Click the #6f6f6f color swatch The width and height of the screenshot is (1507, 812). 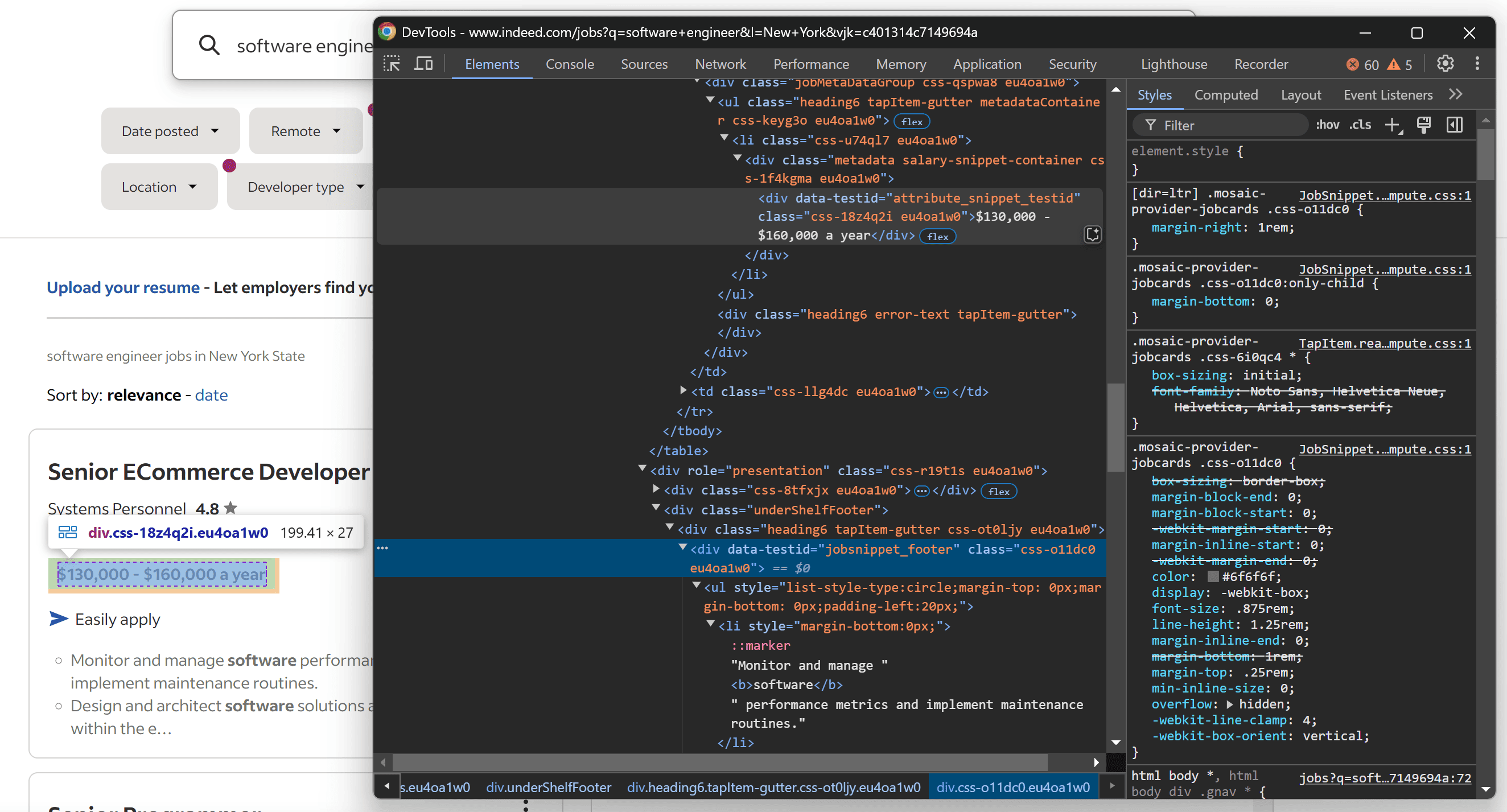[x=1213, y=577]
